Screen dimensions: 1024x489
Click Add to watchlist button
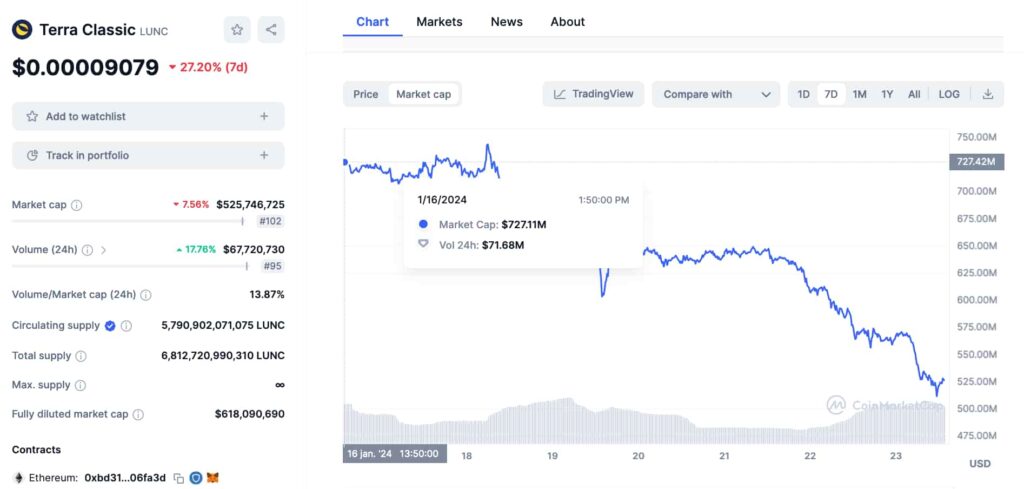[148, 117]
